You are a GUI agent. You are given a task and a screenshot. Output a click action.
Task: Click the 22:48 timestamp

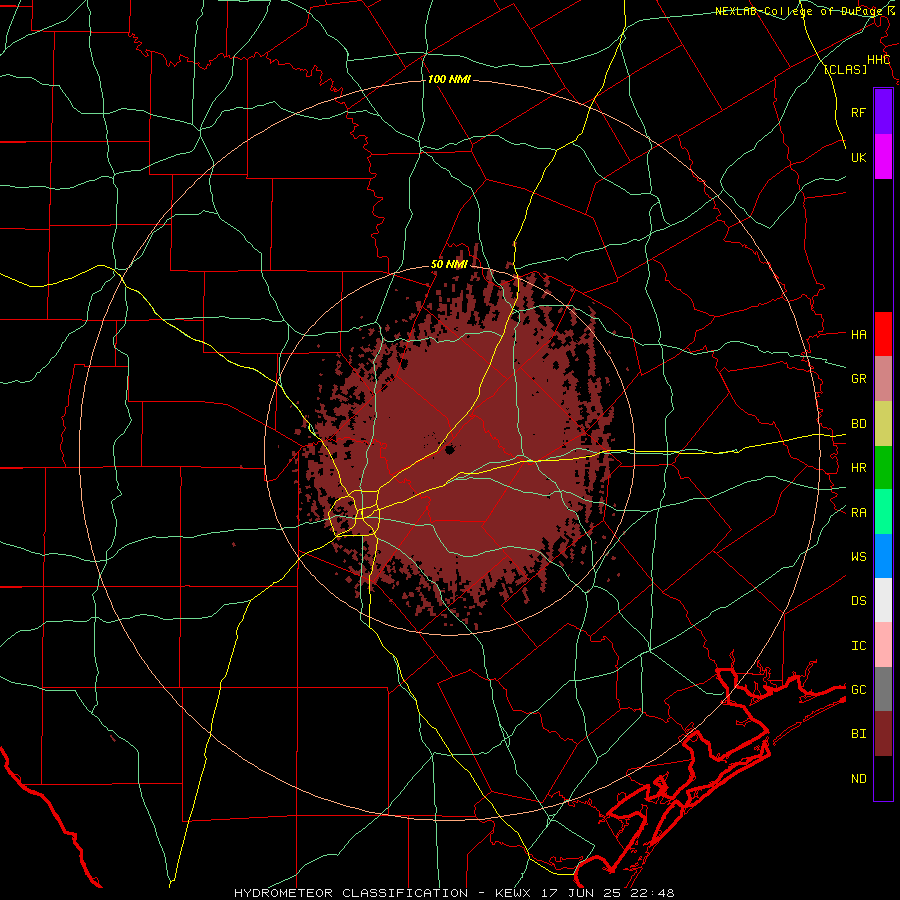click(x=653, y=893)
